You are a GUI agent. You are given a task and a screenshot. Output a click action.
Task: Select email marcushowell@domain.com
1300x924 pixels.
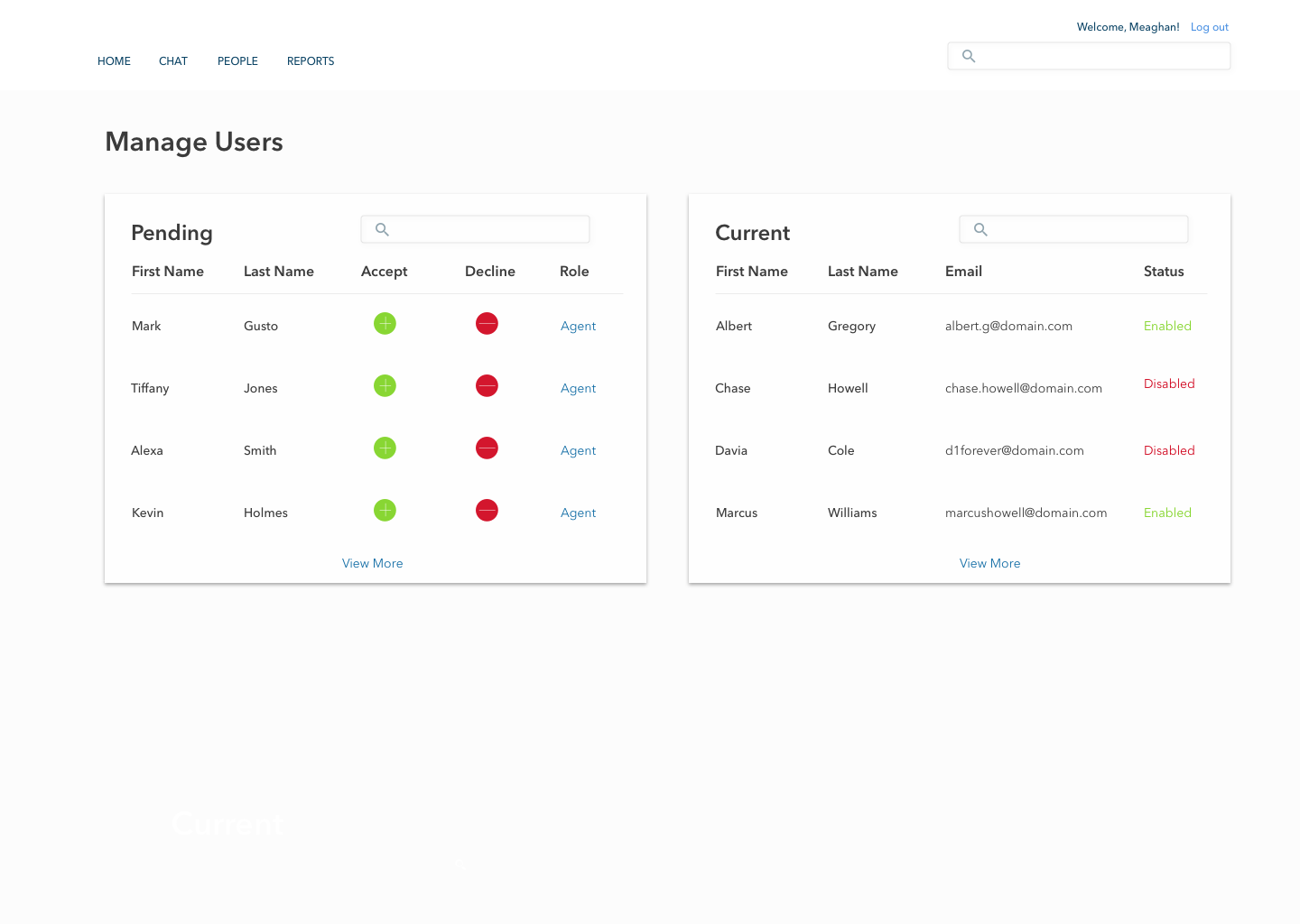pyautogui.click(x=1026, y=513)
